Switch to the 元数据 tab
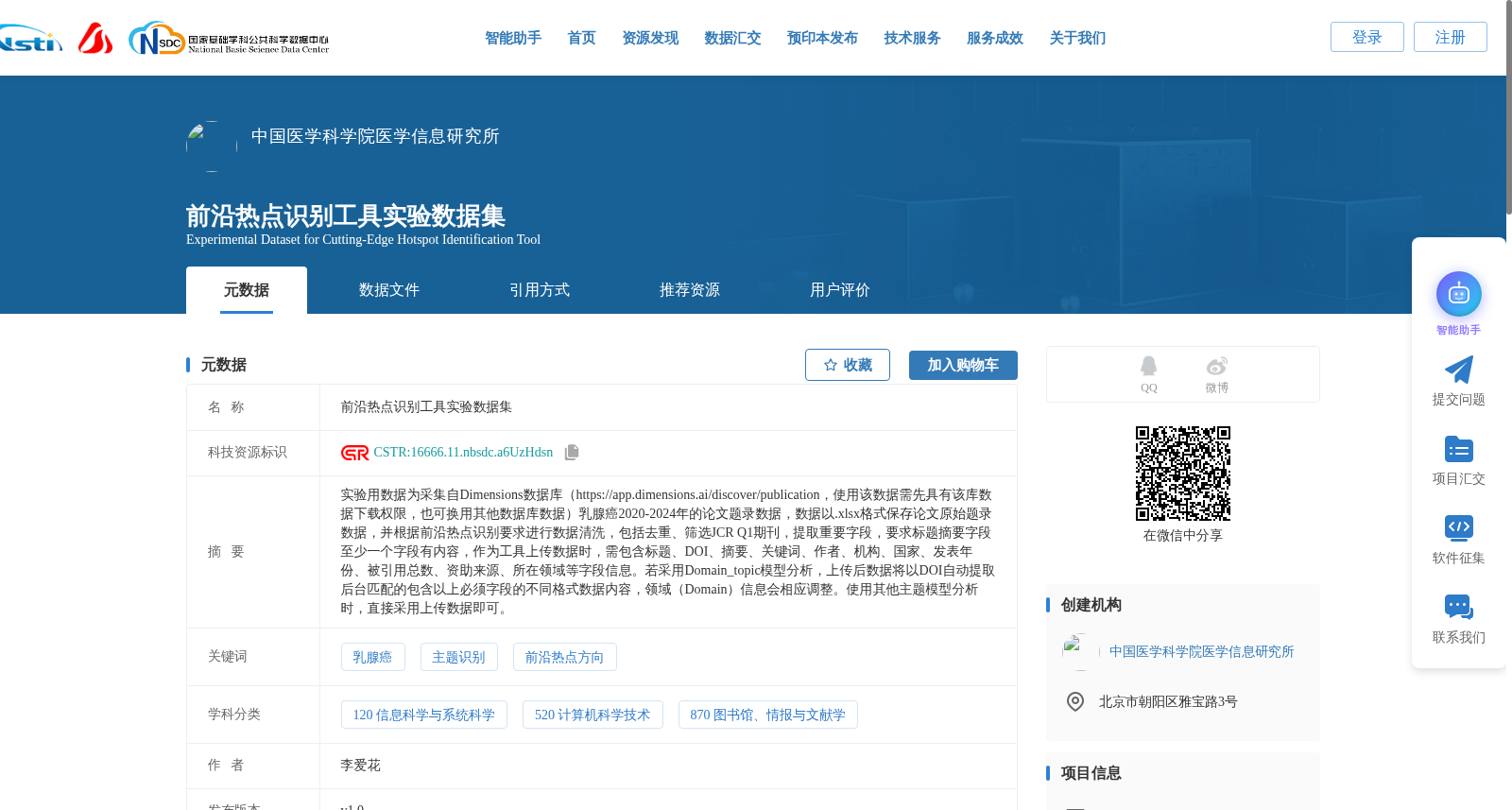 coord(247,290)
